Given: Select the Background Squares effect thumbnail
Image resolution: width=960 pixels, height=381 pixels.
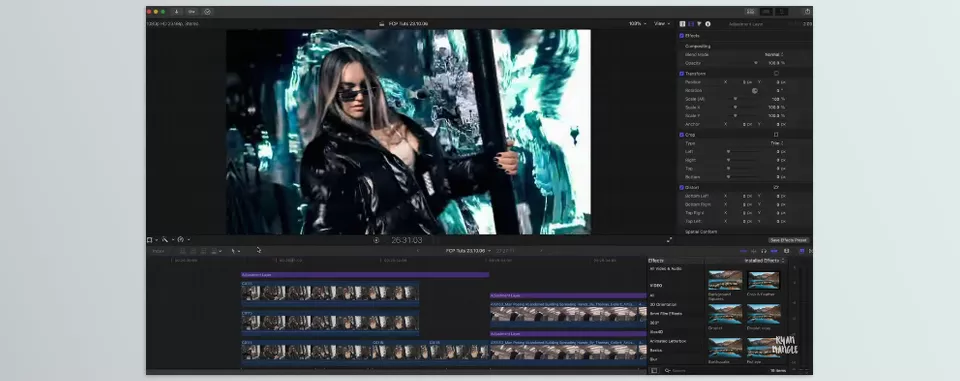Looking at the screenshot, I should click(725, 281).
